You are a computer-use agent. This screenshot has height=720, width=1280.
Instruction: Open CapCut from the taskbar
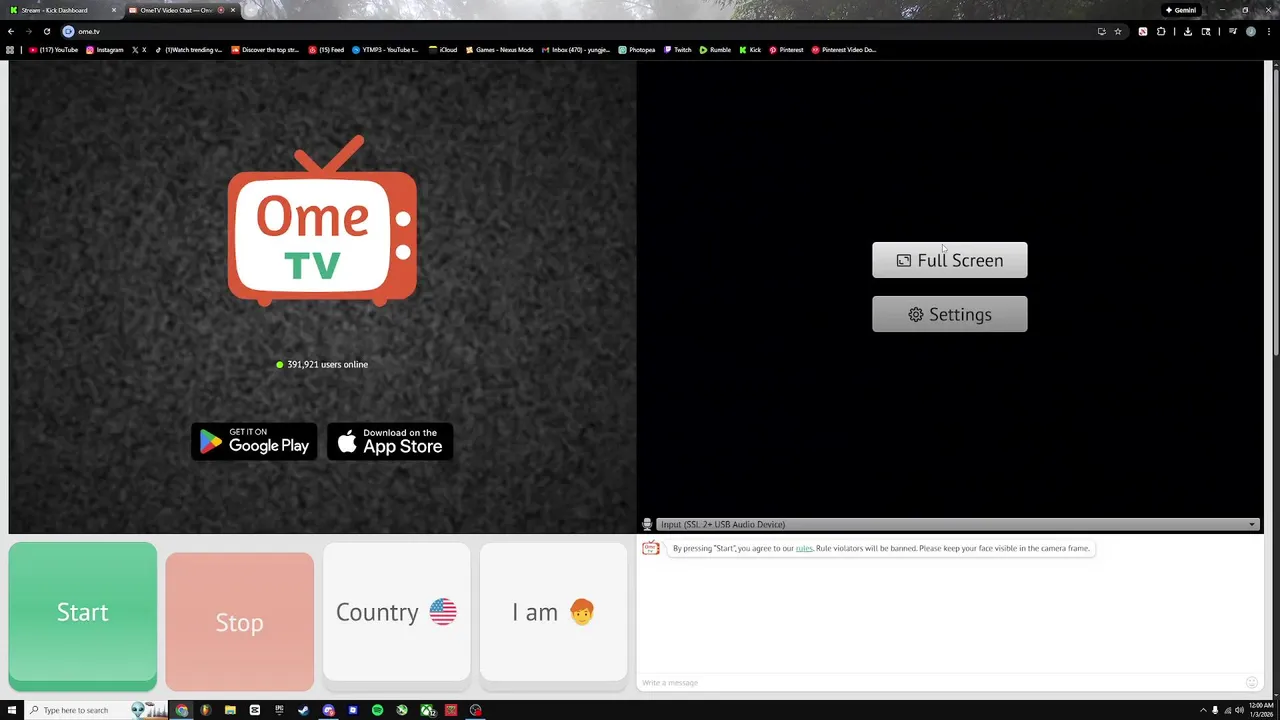[254, 710]
